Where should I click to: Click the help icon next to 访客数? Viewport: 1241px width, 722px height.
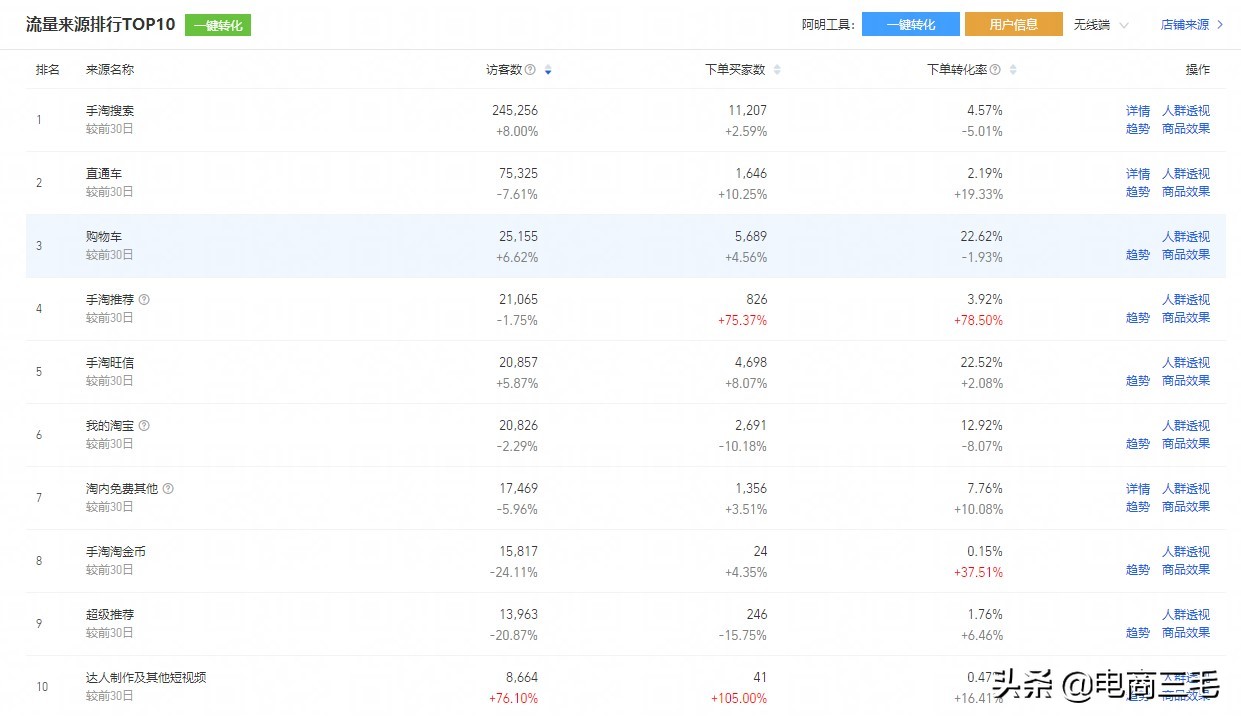point(530,70)
